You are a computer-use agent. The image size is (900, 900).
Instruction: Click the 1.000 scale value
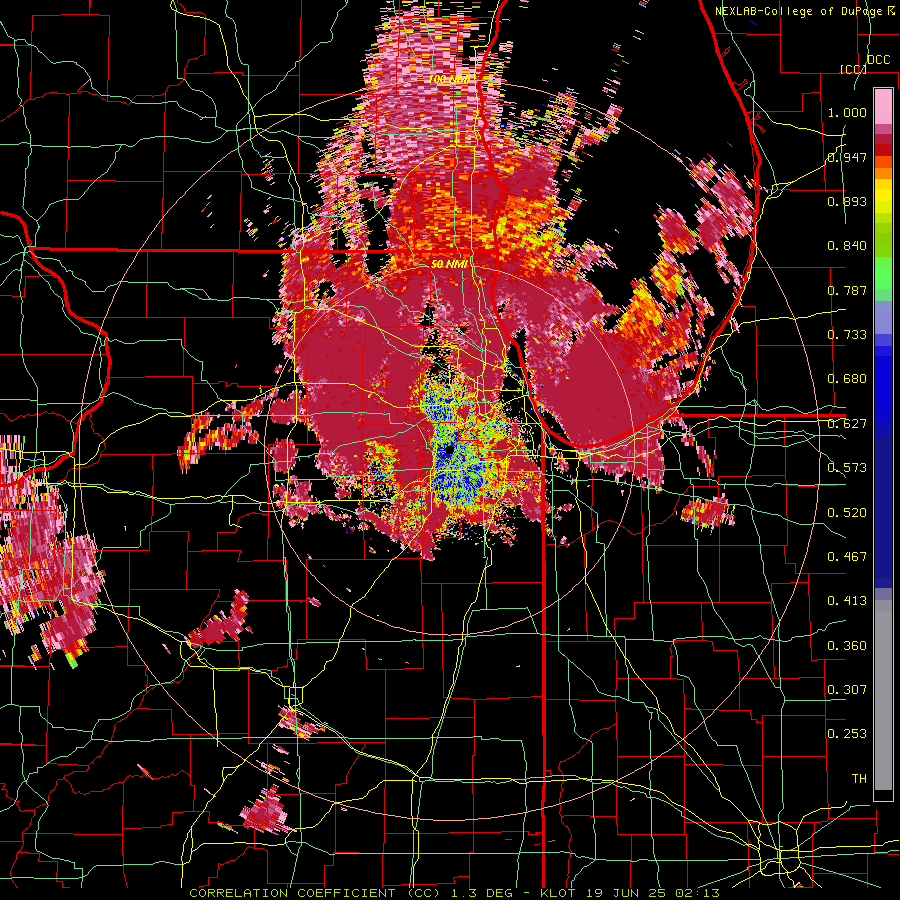pyautogui.click(x=847, y=112)
